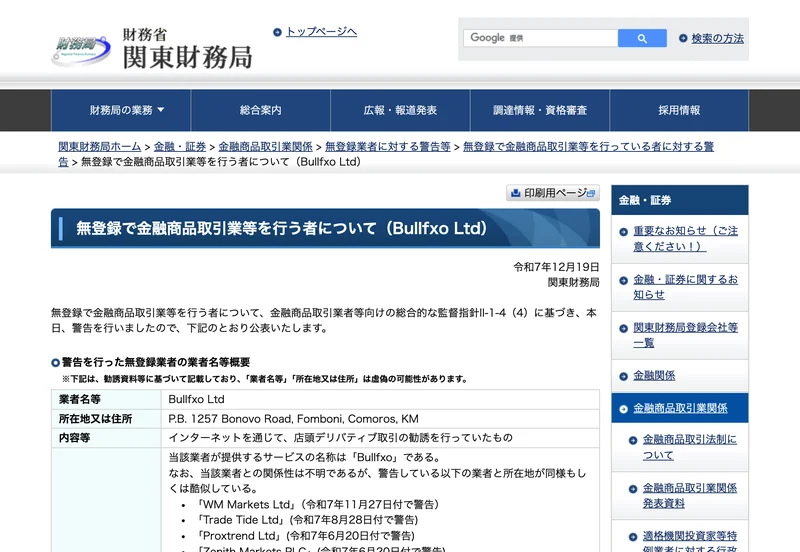The height and width of the screenshot is (552, 800).
Task: Open the 広報・報道発表 navigation menu
Action: click(x=401, y=110)
